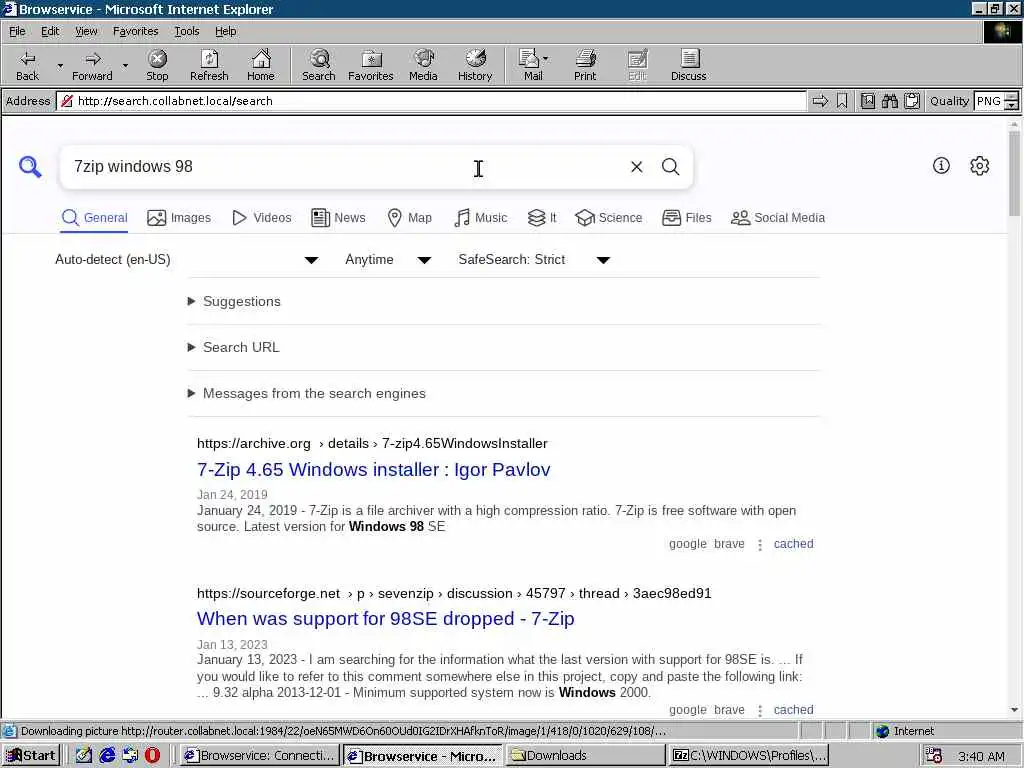
Task: Open the Tools menu
Action: click(186, 31)
